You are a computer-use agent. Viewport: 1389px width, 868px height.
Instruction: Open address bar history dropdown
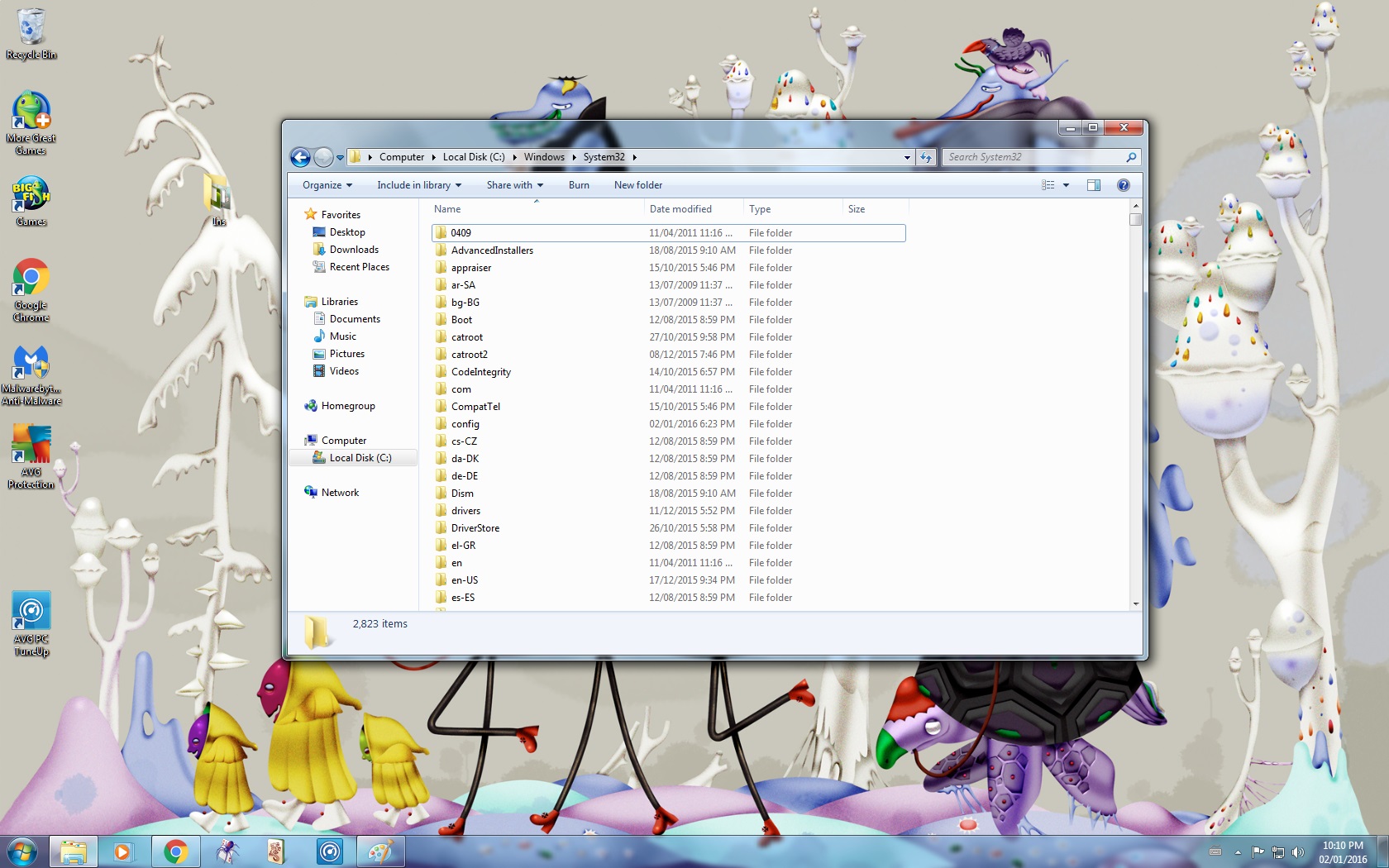click(907, 157)
